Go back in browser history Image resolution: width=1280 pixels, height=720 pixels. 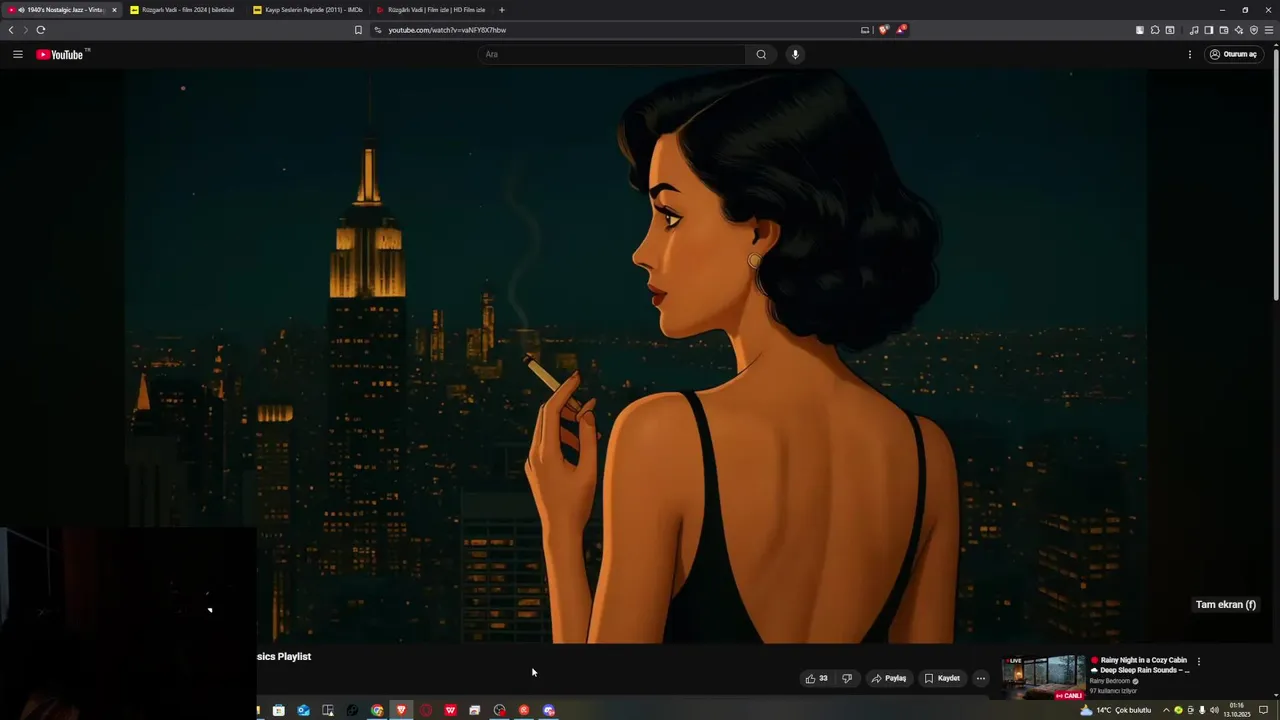[x=11, y=30]
